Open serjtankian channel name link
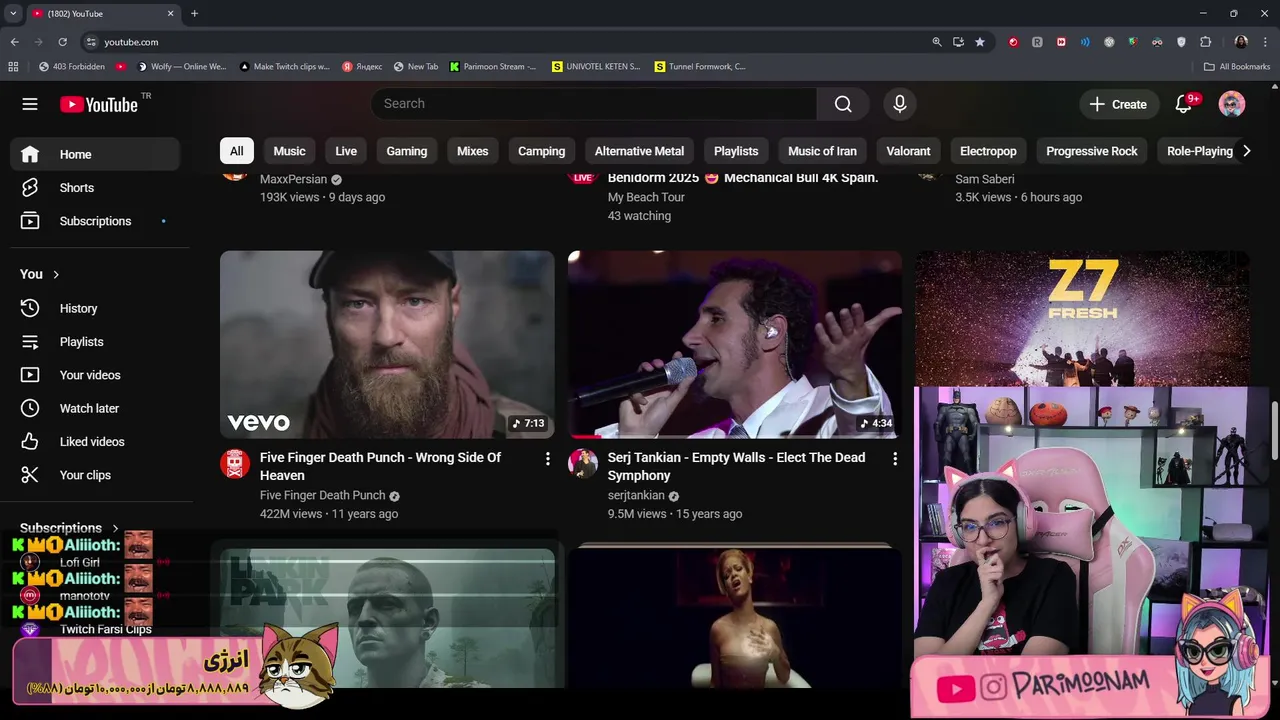Screen dimensions: 1280x720 pyautogui.click(x=636, y=495)
